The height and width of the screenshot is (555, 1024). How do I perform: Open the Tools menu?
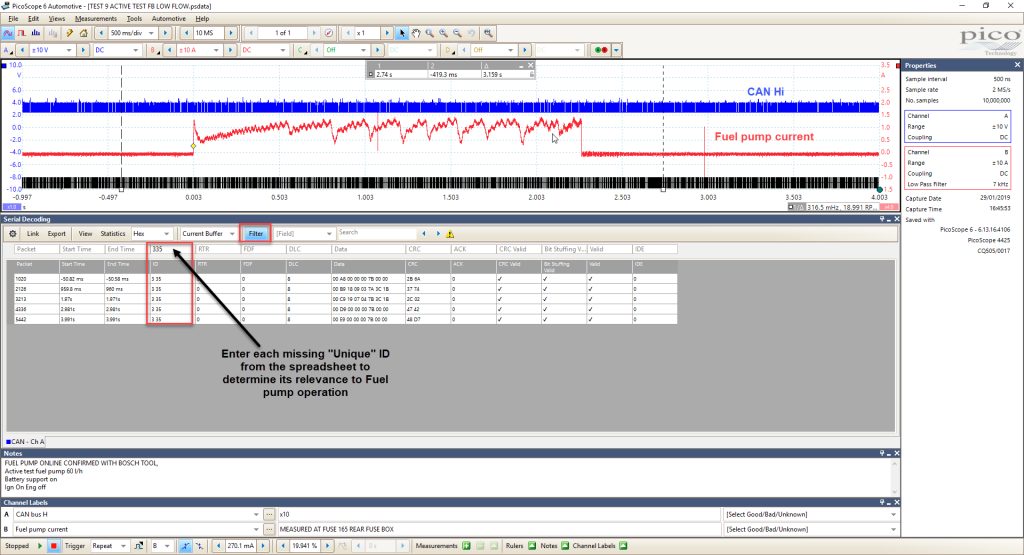point(134,19)
